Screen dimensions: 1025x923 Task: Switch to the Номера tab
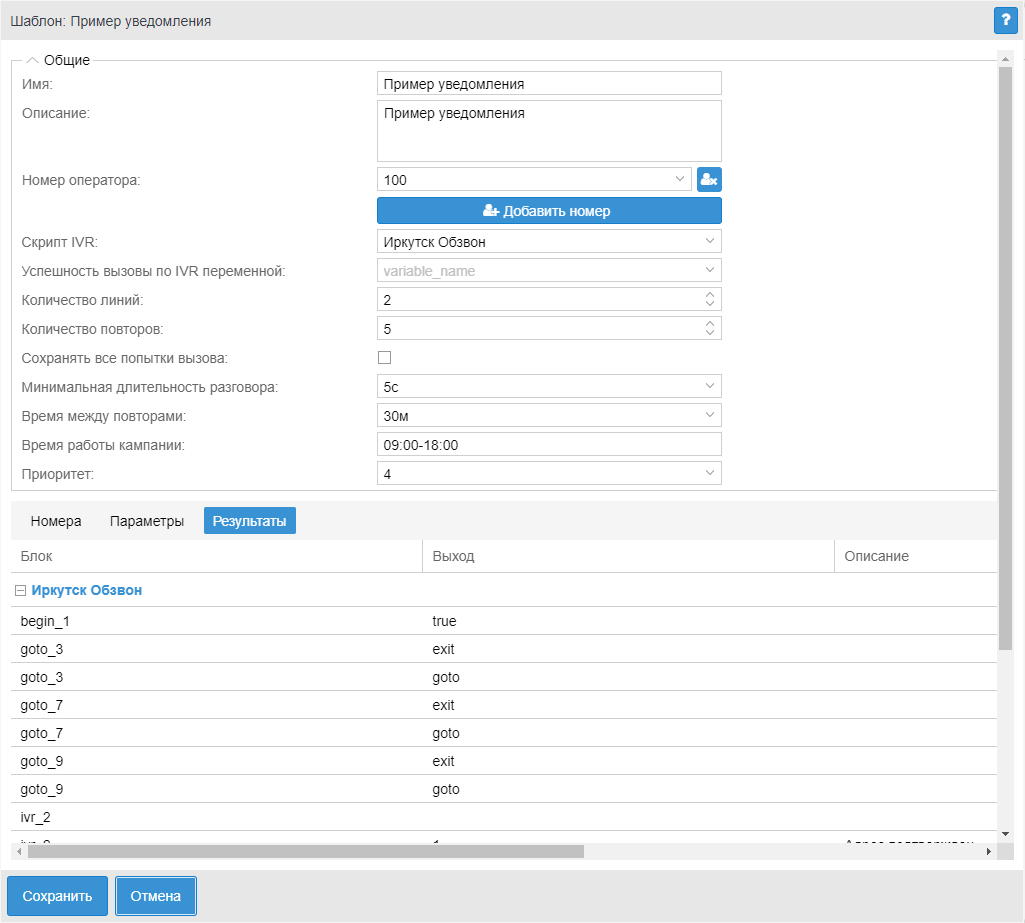tap(56, 521)
